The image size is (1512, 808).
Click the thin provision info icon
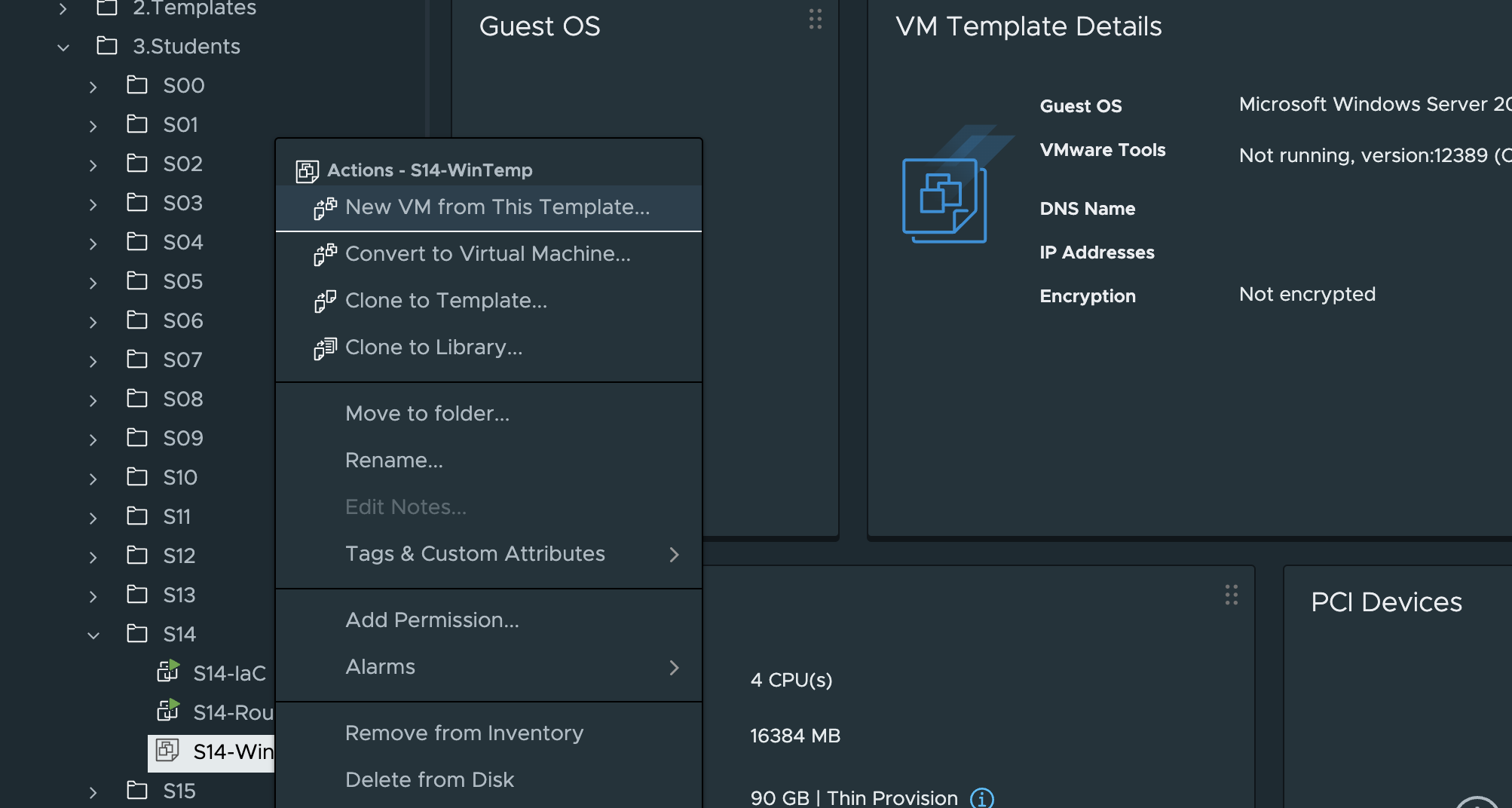(x=981, y=797)
